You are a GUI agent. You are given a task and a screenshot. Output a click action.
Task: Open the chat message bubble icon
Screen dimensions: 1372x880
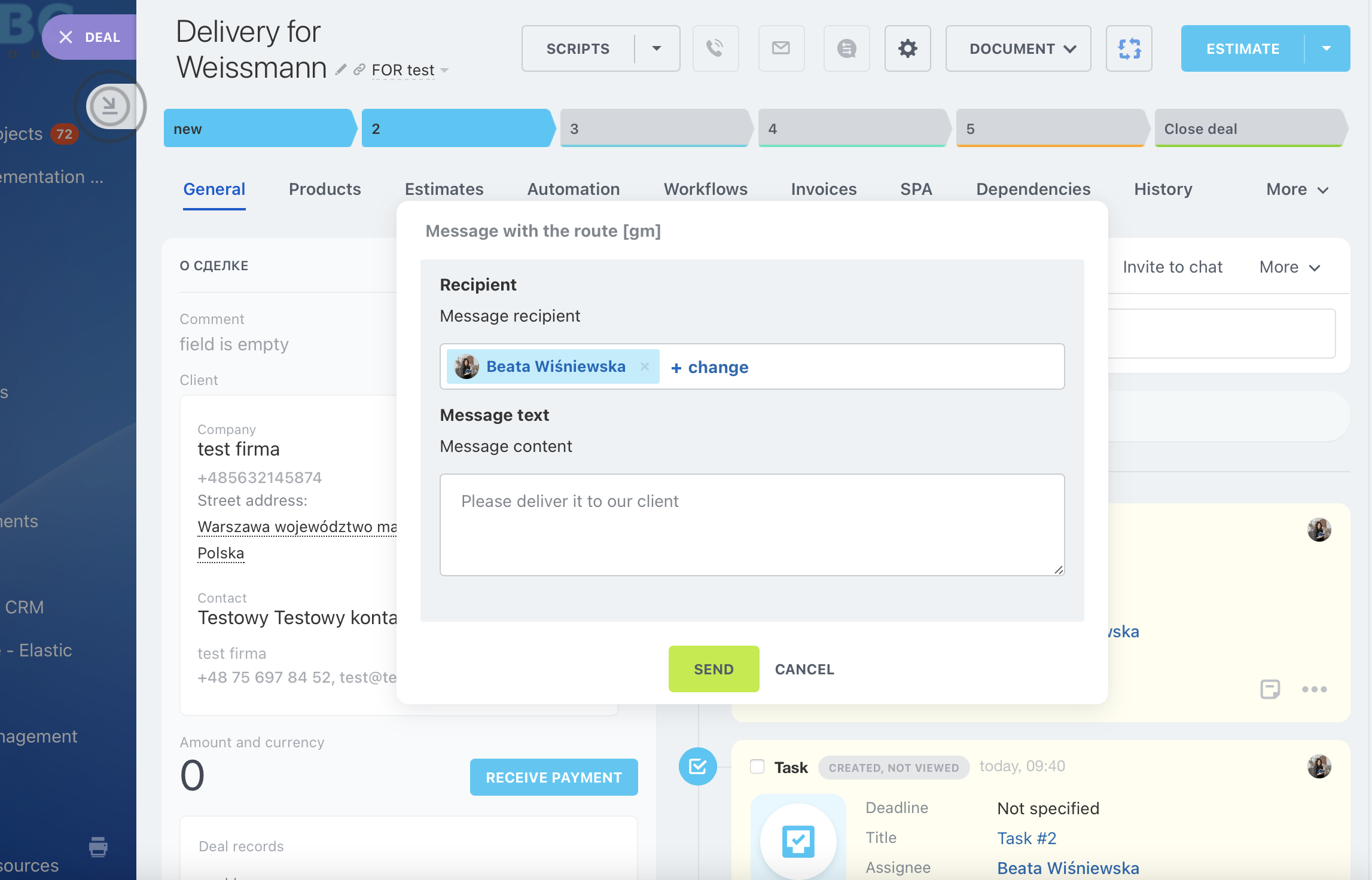(x=846, y=48)
